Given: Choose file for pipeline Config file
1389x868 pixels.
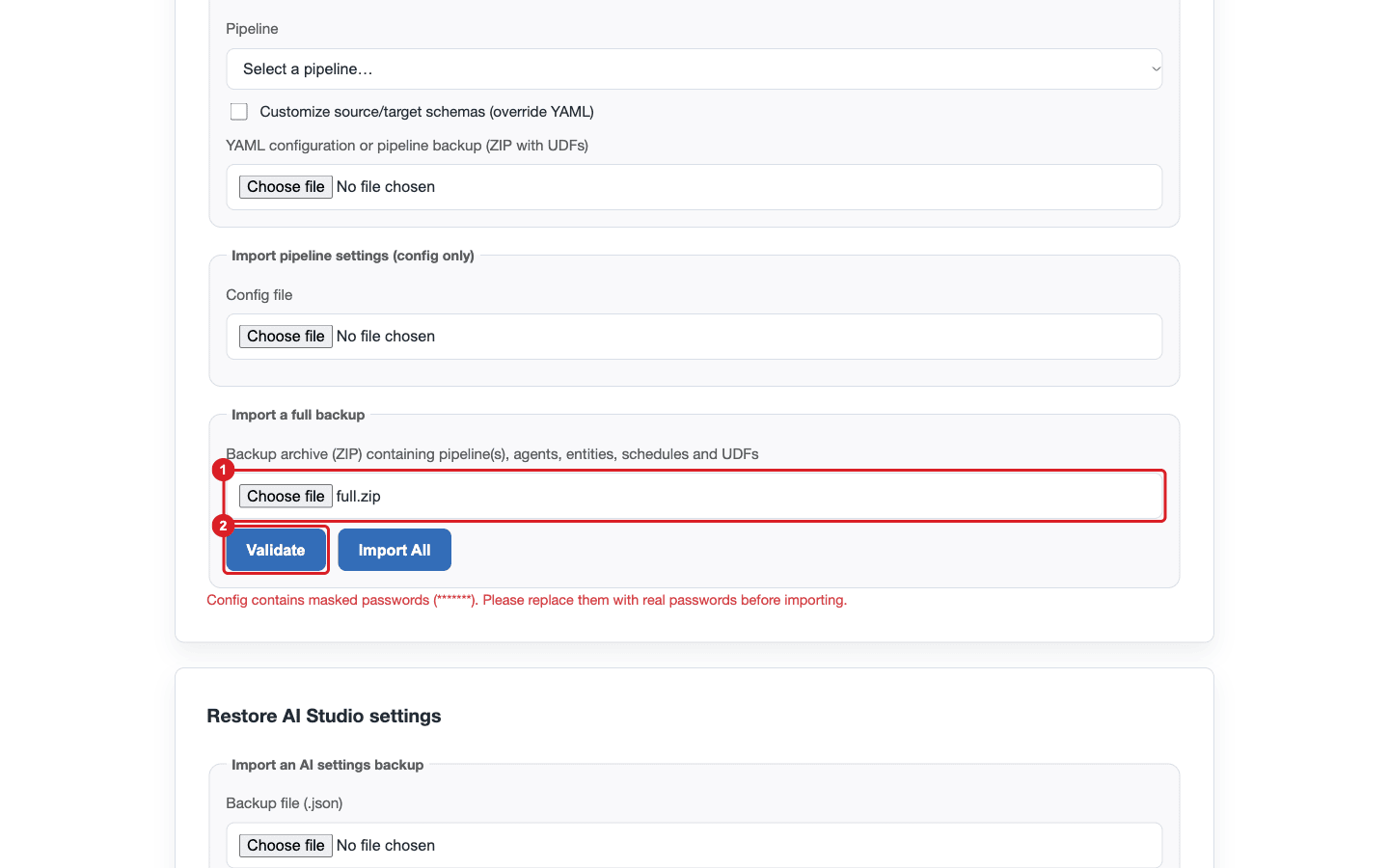Looking at the screenshot, I should tap(286, 337).
